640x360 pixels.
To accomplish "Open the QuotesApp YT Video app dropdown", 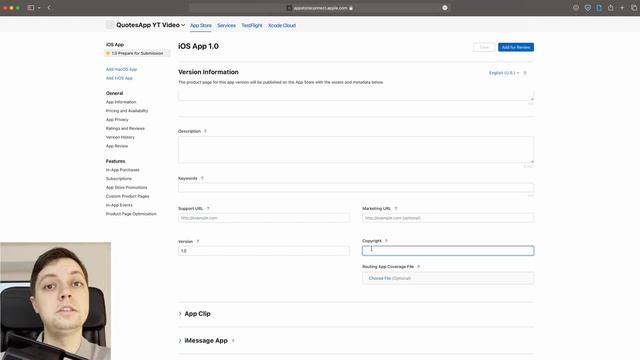I will coord(151,25).
